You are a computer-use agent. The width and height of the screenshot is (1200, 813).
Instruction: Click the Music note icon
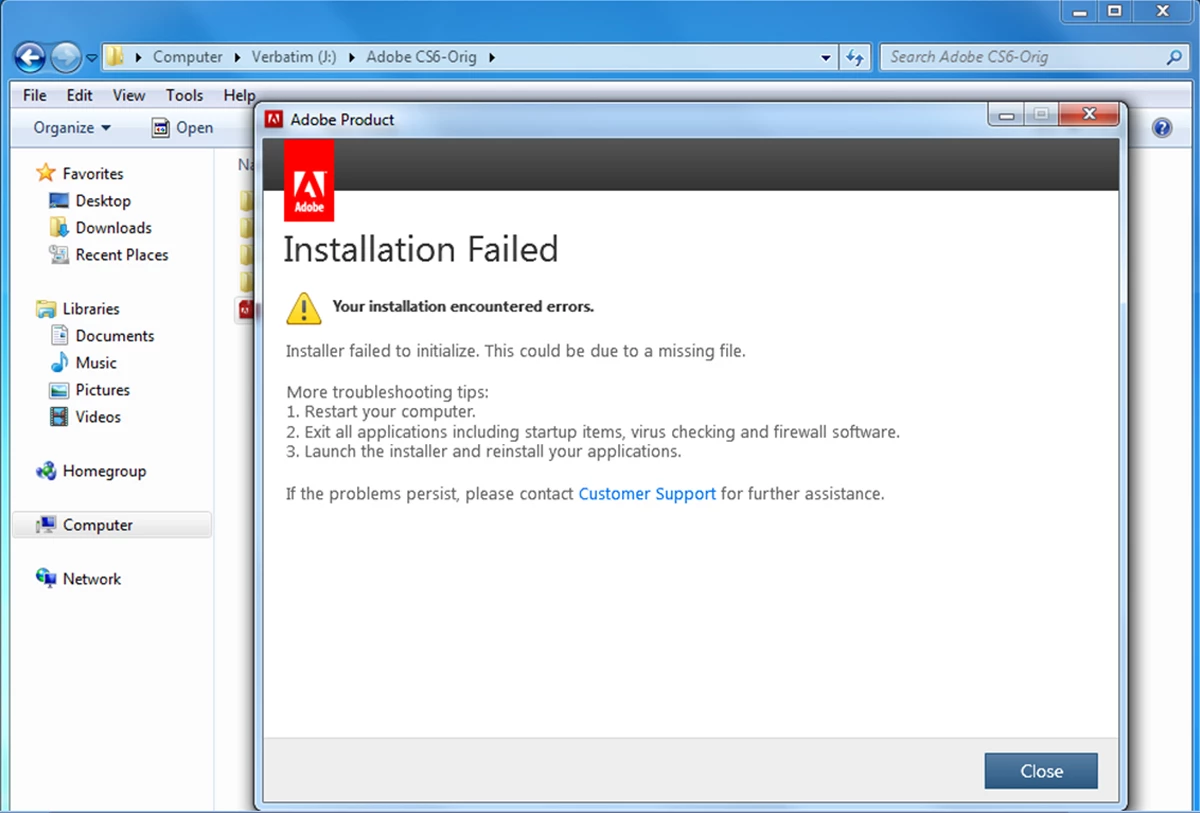(x=59, y=363)
